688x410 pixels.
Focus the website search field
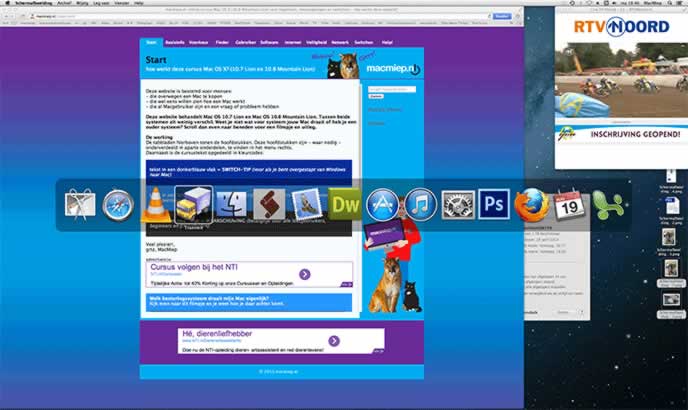click(x=392, y=90)
